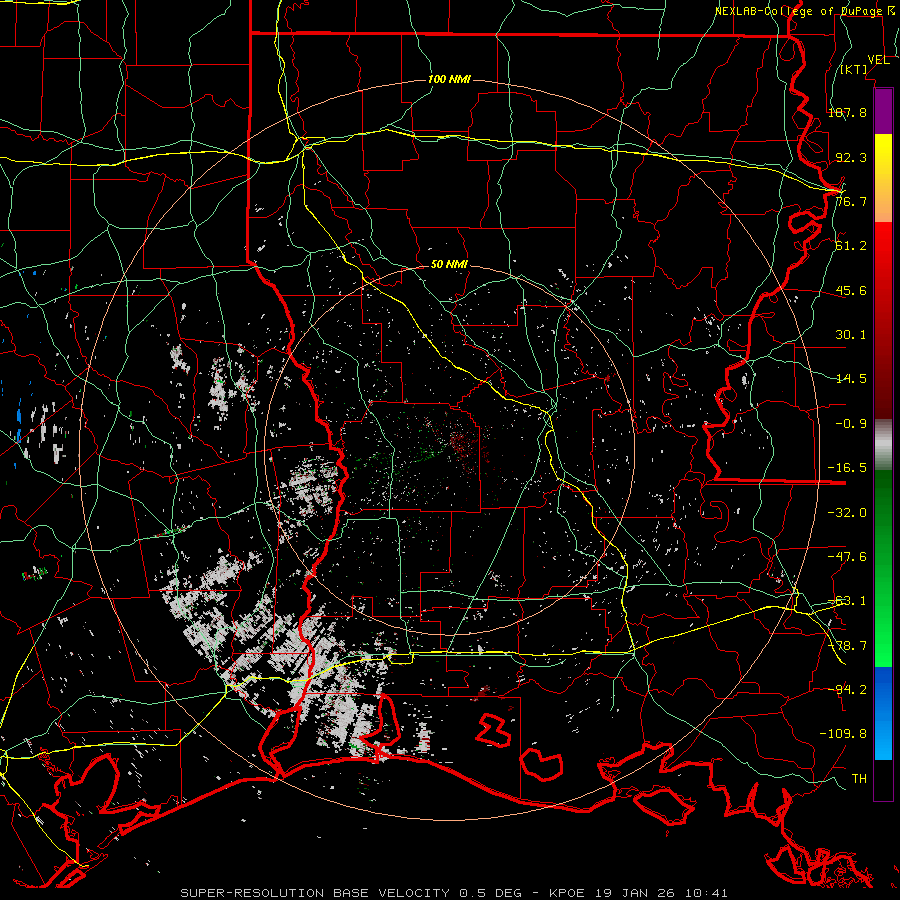Click the purple segment of the color bar
This screenshot has height=900, width=900.
coord(883,111)
